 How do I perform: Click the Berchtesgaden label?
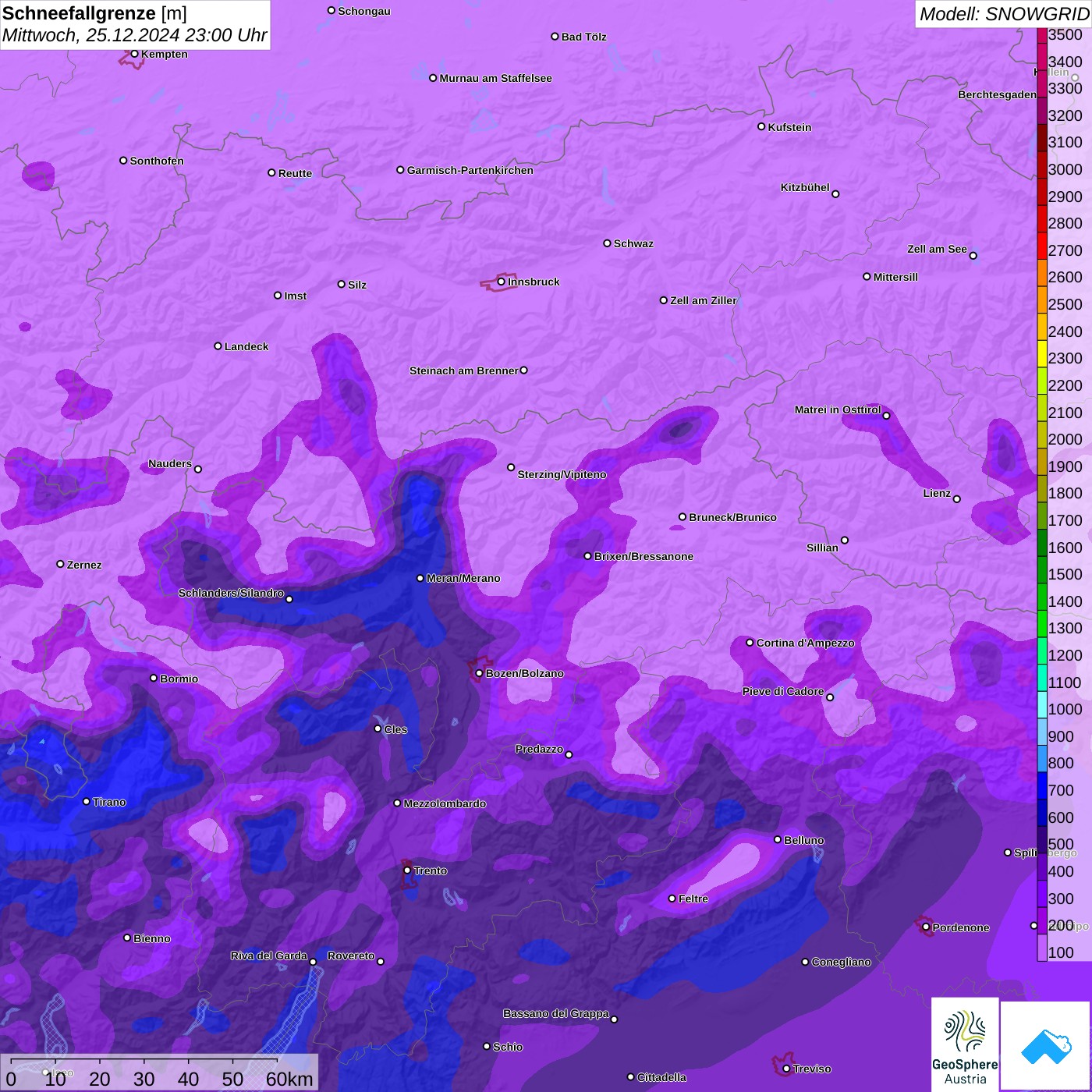point(997,94)
